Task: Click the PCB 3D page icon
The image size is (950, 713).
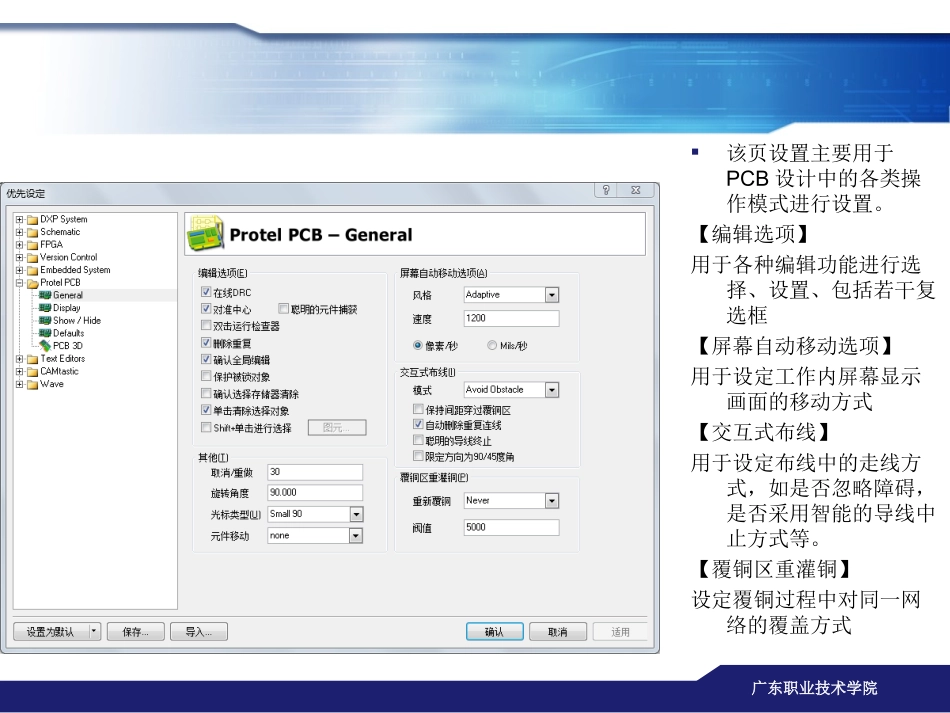Action: (x=45, y=346)
